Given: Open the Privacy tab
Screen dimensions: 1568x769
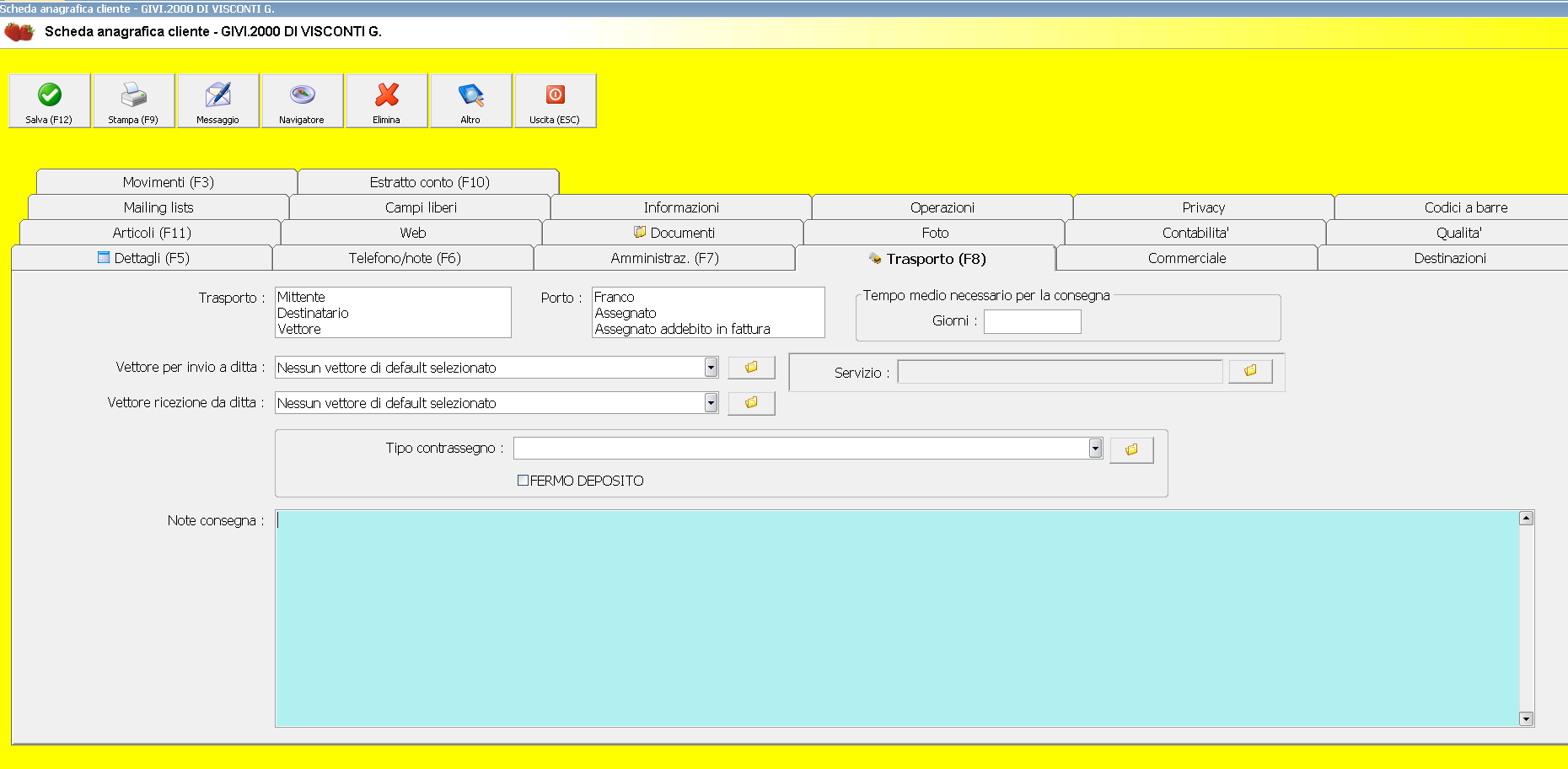Looking at the screenshot, I should [1204, 207].
